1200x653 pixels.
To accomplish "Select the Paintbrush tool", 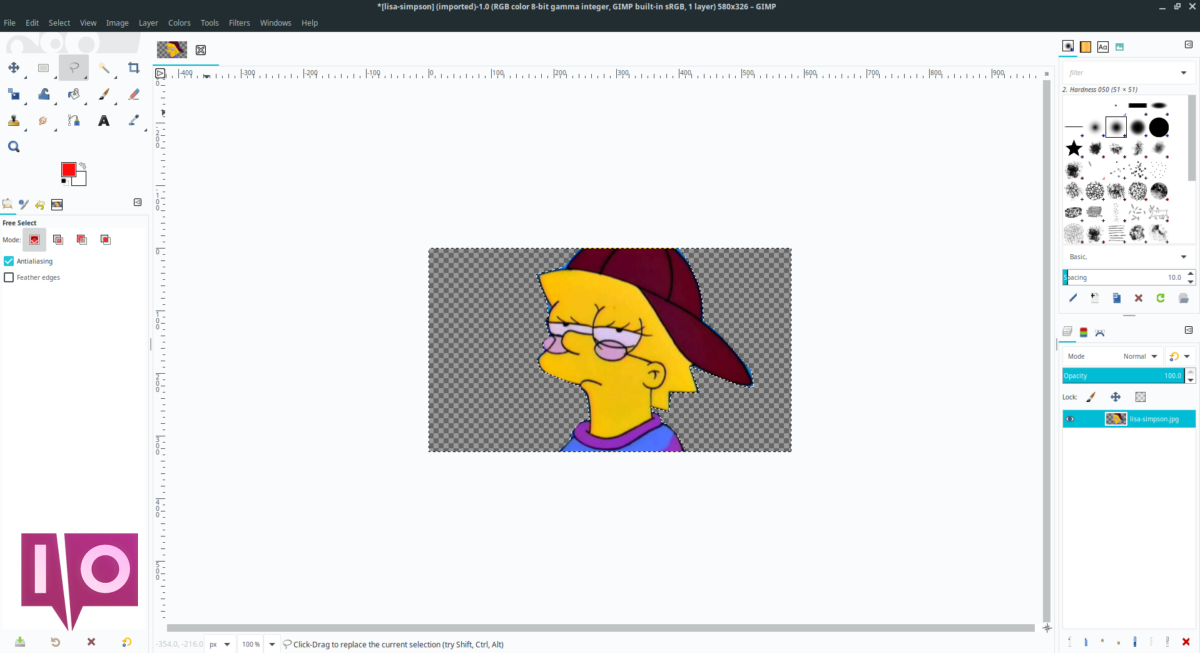I will 103,94.
